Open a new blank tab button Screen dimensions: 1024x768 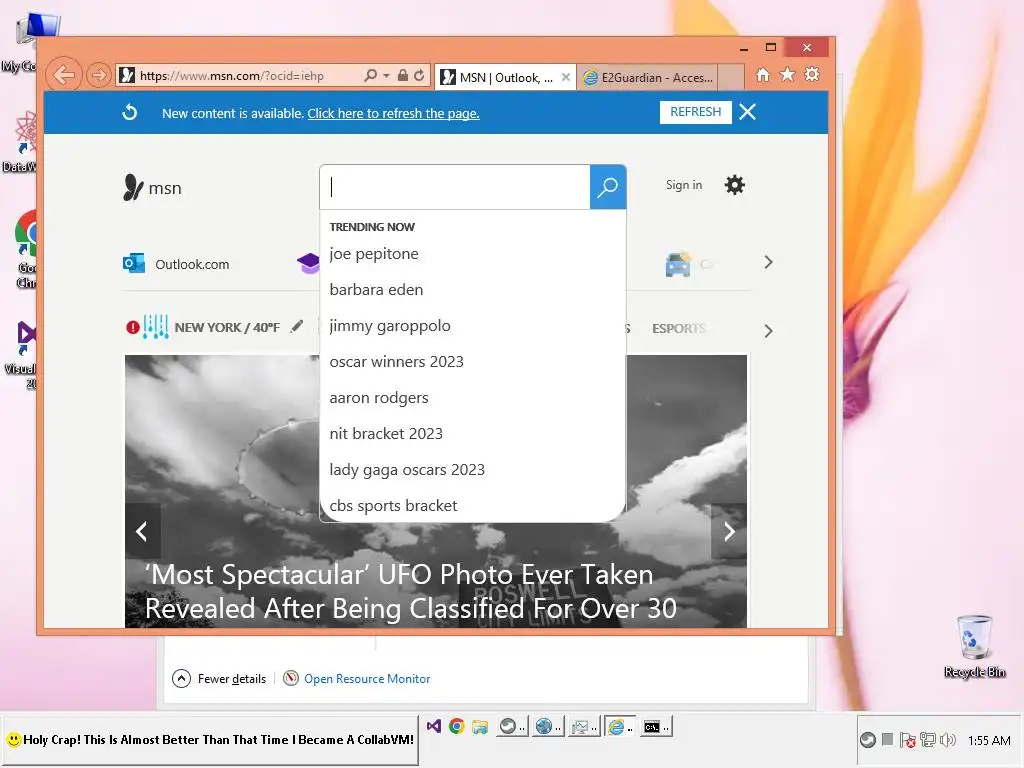tap(731, 77)
